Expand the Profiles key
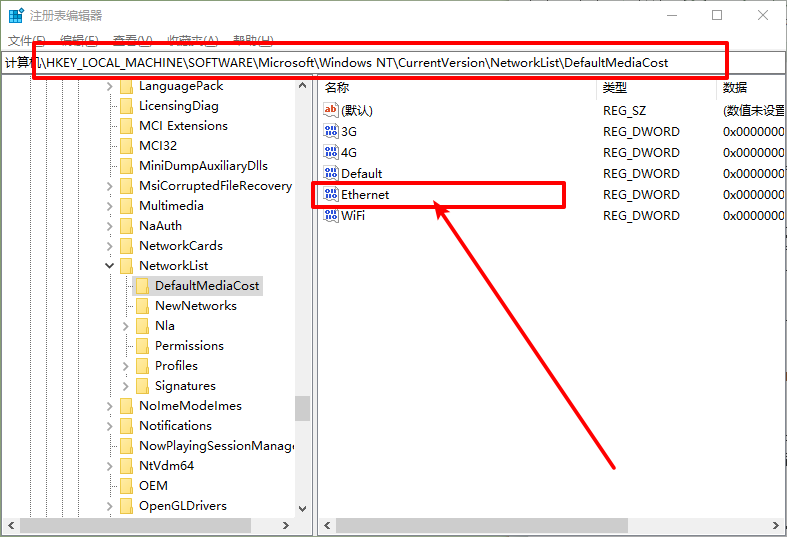This screenshot has width=787, height=537. click(x=126, y=366)
